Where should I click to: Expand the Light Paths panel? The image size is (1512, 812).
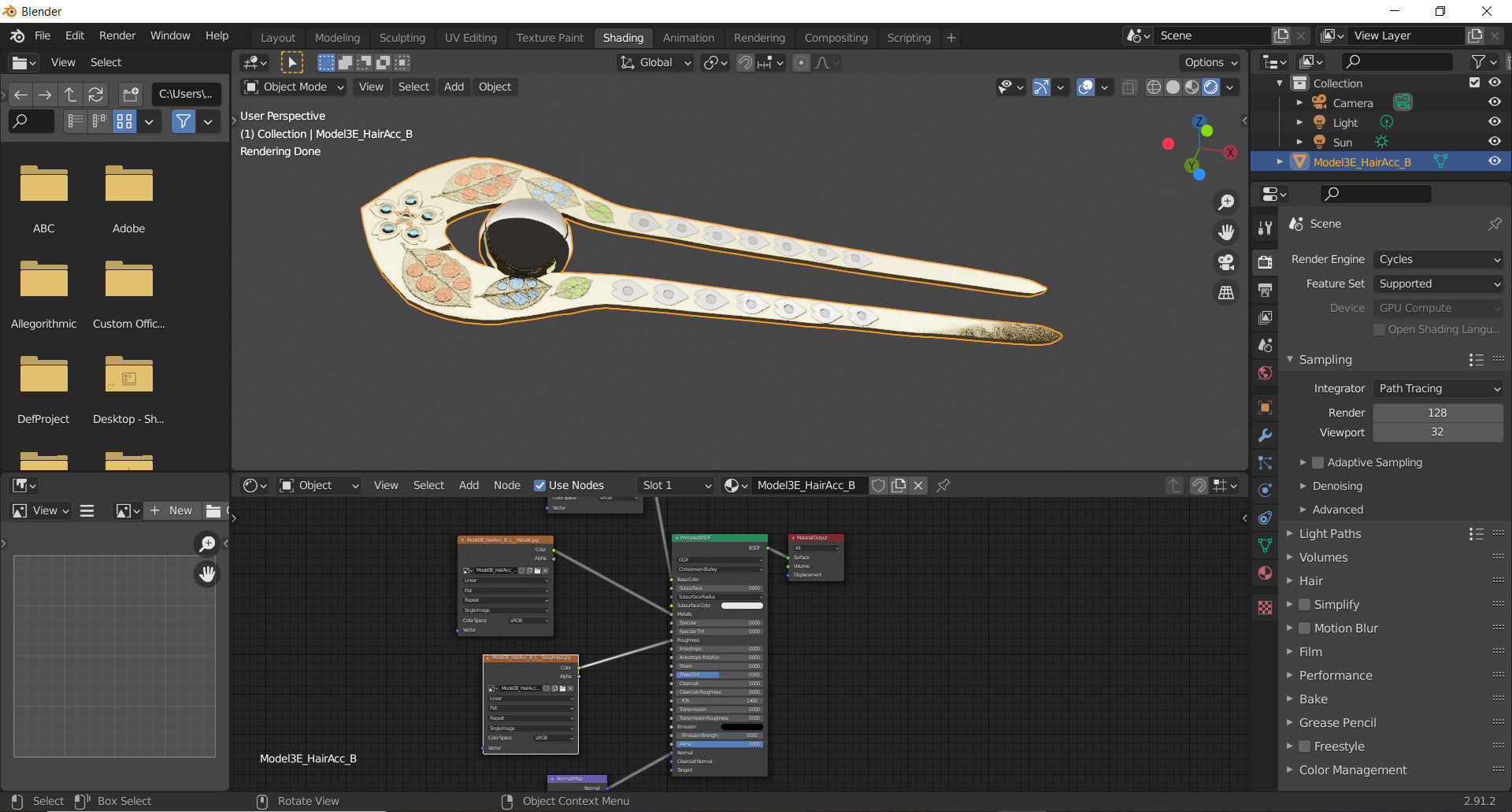[x=1329, y=533]
